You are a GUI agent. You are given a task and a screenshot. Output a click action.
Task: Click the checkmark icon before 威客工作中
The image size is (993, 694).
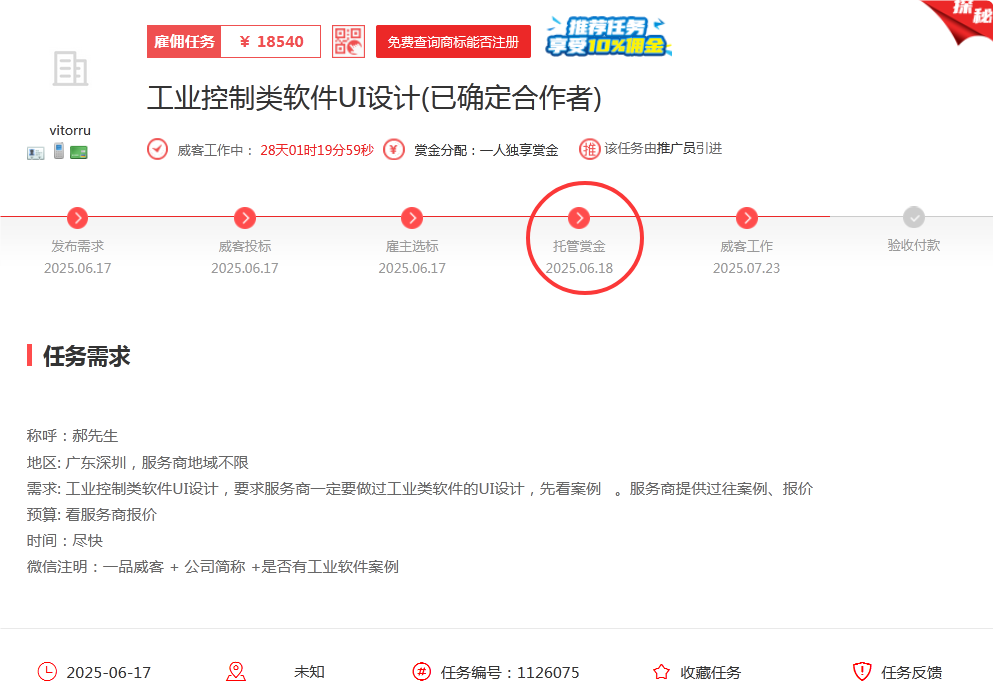point(156,148)
